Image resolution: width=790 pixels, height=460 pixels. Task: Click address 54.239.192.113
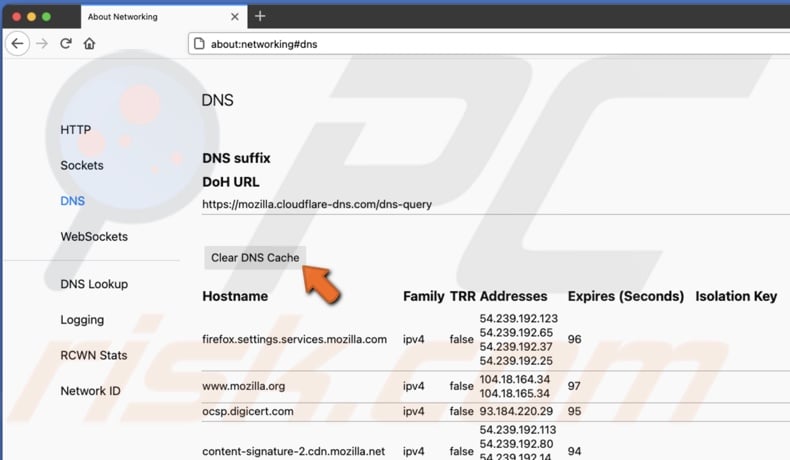(518, 430)
